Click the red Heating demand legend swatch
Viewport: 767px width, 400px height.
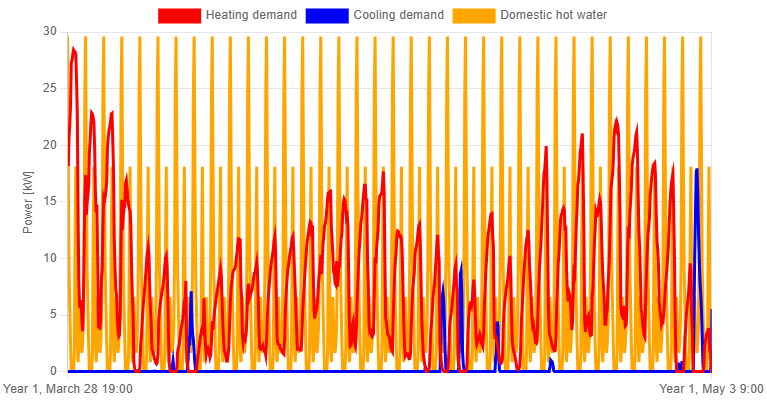[x=179, y=15]
